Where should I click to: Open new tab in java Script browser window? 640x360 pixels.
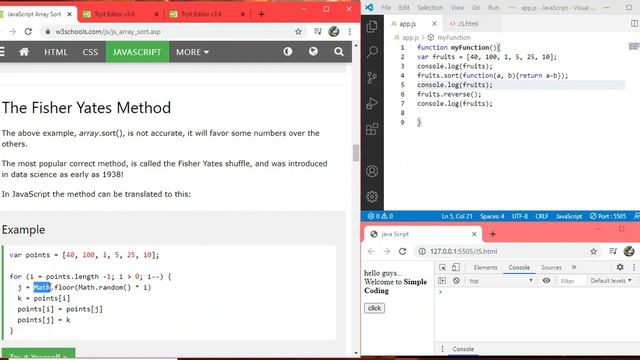click(x=493, y=234)
